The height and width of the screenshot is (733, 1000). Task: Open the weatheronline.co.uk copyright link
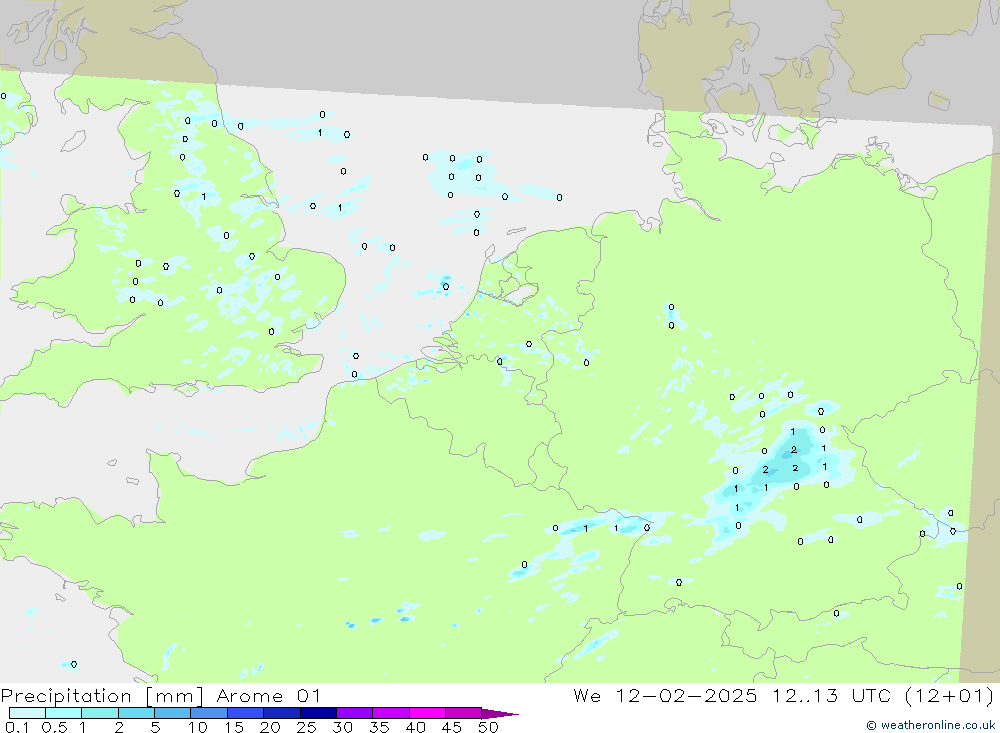(x=930, y=725)
